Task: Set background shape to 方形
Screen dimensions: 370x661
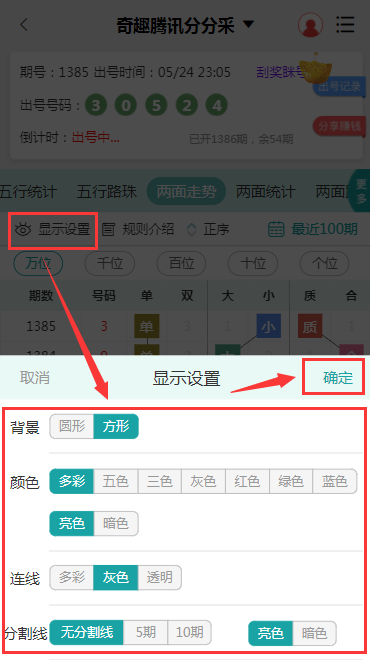Action: click(x=116, y=426)
